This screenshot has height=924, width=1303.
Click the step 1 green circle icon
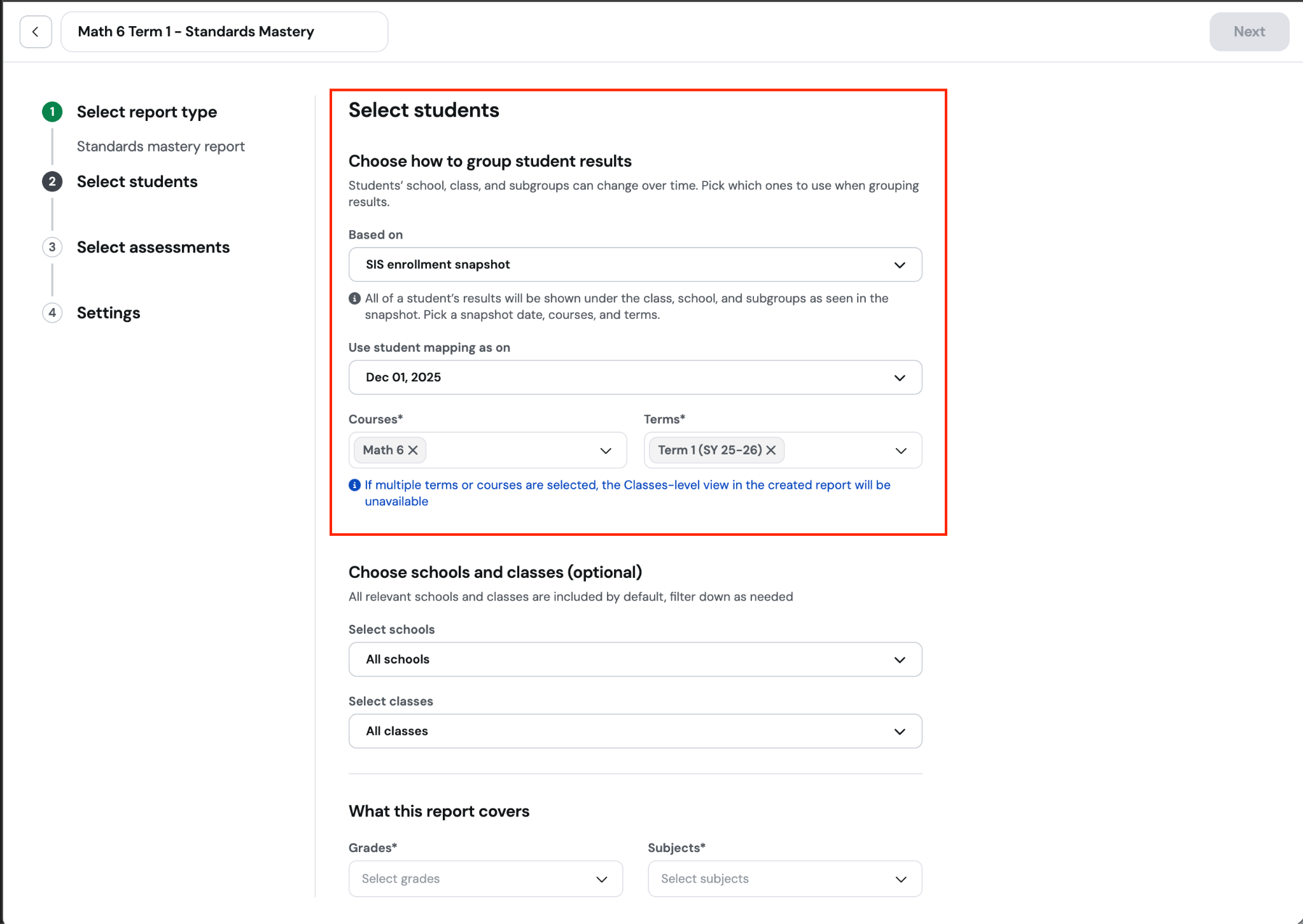(52, 112)
